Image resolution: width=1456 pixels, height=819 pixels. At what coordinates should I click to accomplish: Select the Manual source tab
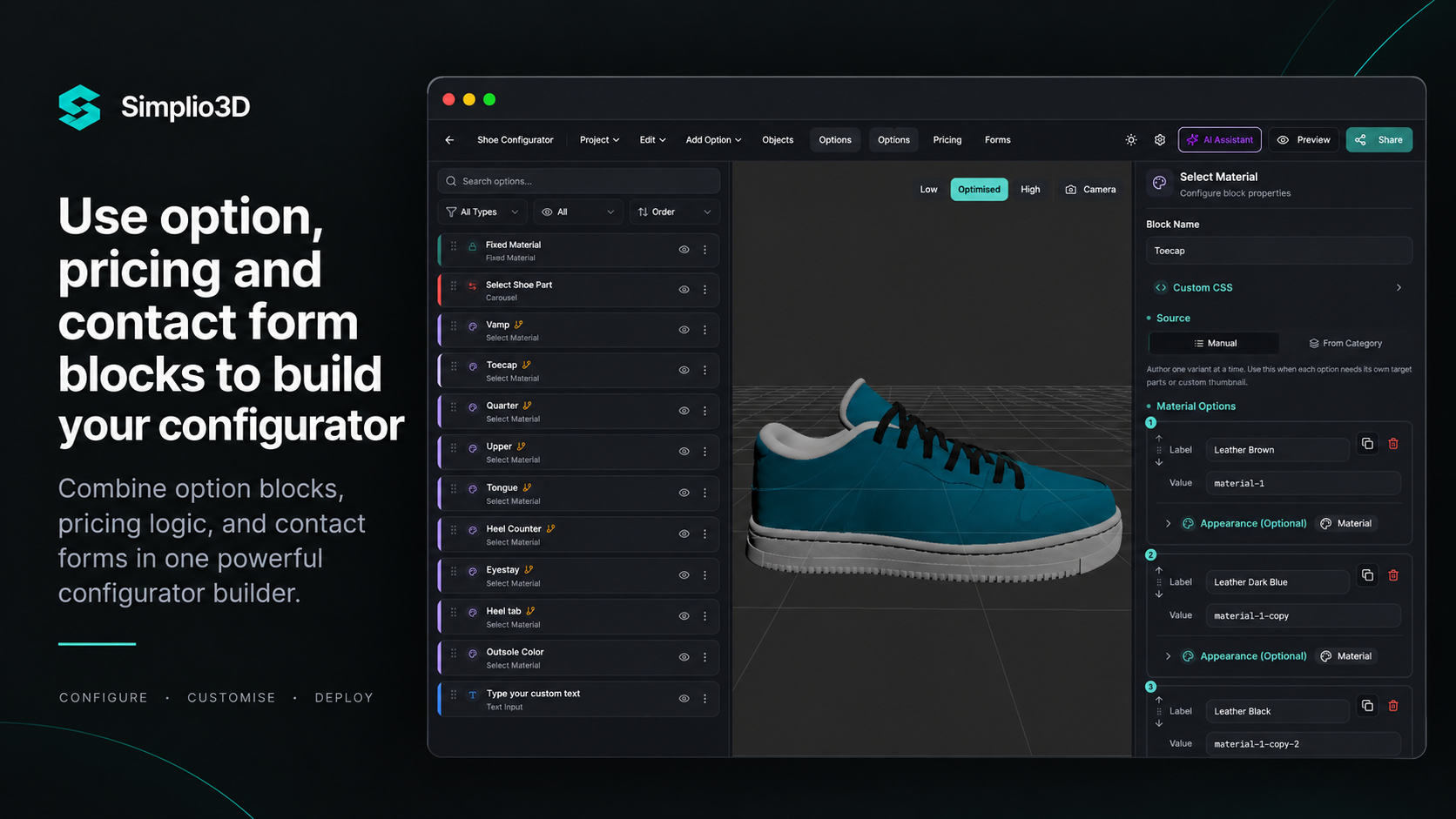coord(1215,344)
